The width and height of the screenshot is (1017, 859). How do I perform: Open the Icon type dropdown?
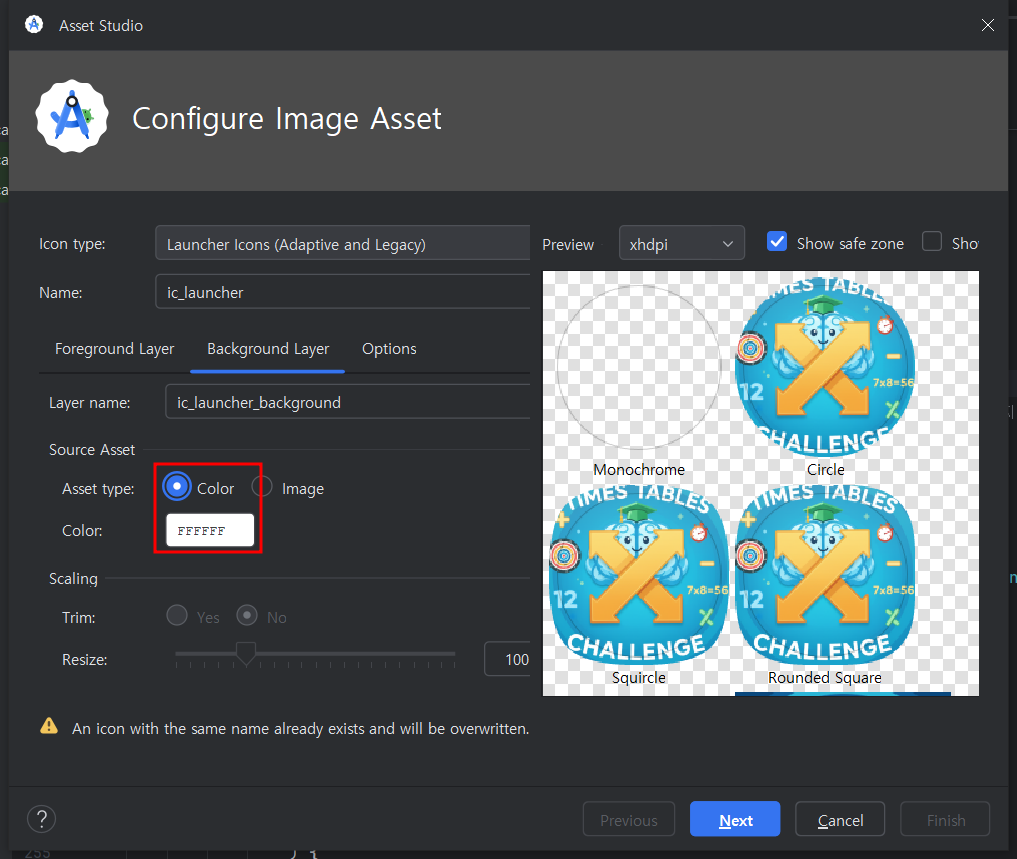click(342, 244)
